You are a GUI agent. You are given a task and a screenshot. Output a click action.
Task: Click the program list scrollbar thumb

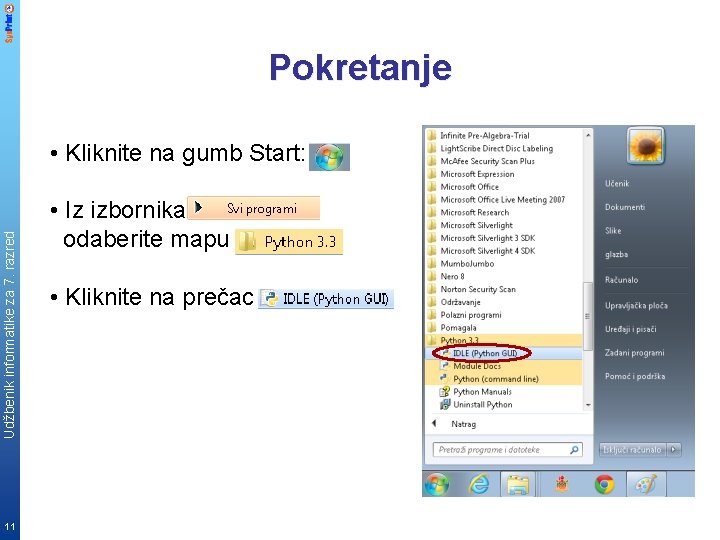(588, 316)
